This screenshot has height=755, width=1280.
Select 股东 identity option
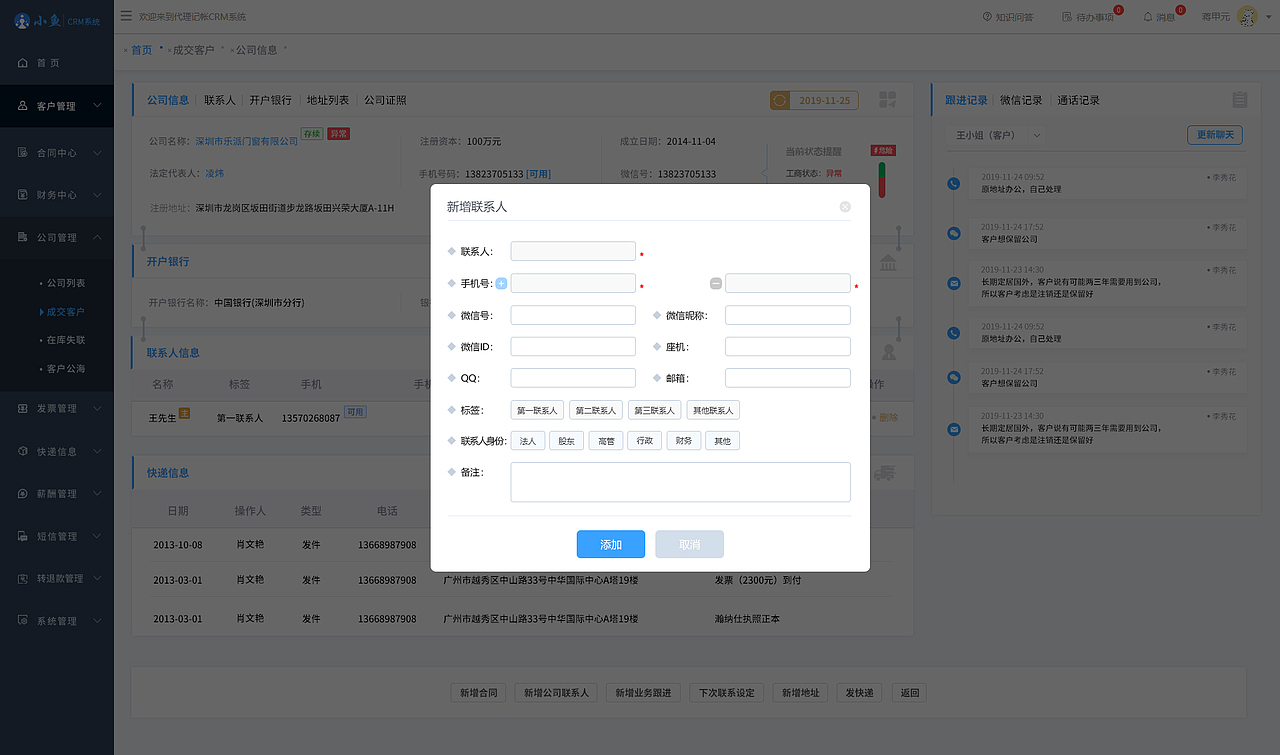[x=567, y=441]
